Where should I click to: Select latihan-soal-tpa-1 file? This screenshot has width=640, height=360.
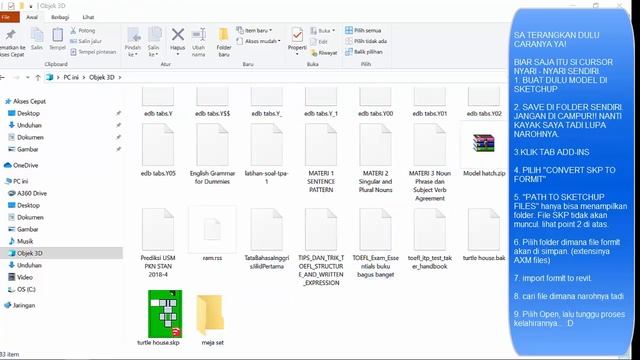(267, 154)
